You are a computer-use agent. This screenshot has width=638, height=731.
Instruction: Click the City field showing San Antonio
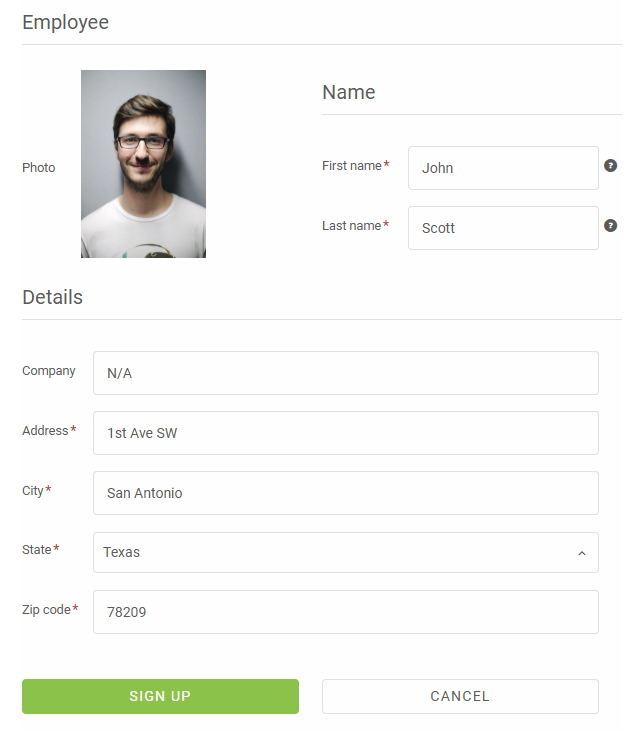(345, 493)
